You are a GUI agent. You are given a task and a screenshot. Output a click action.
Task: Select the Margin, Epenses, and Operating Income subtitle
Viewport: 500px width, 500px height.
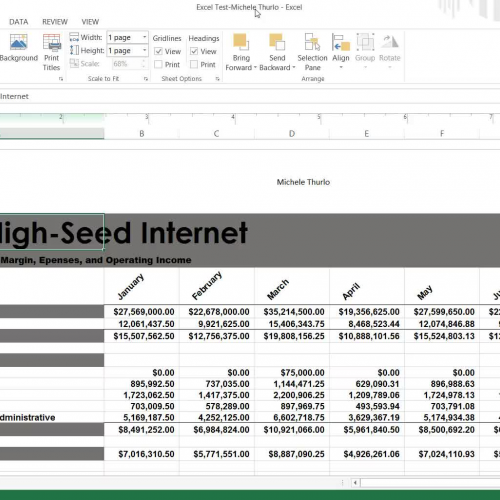point(96,260)
